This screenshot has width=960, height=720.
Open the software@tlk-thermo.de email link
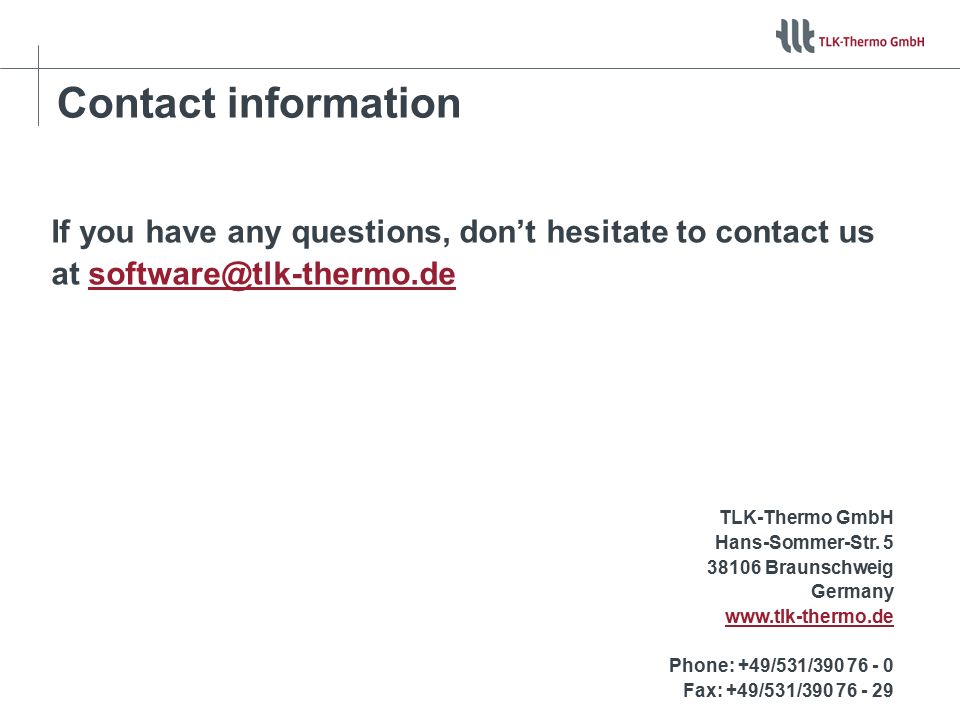[x=272, y=274]
